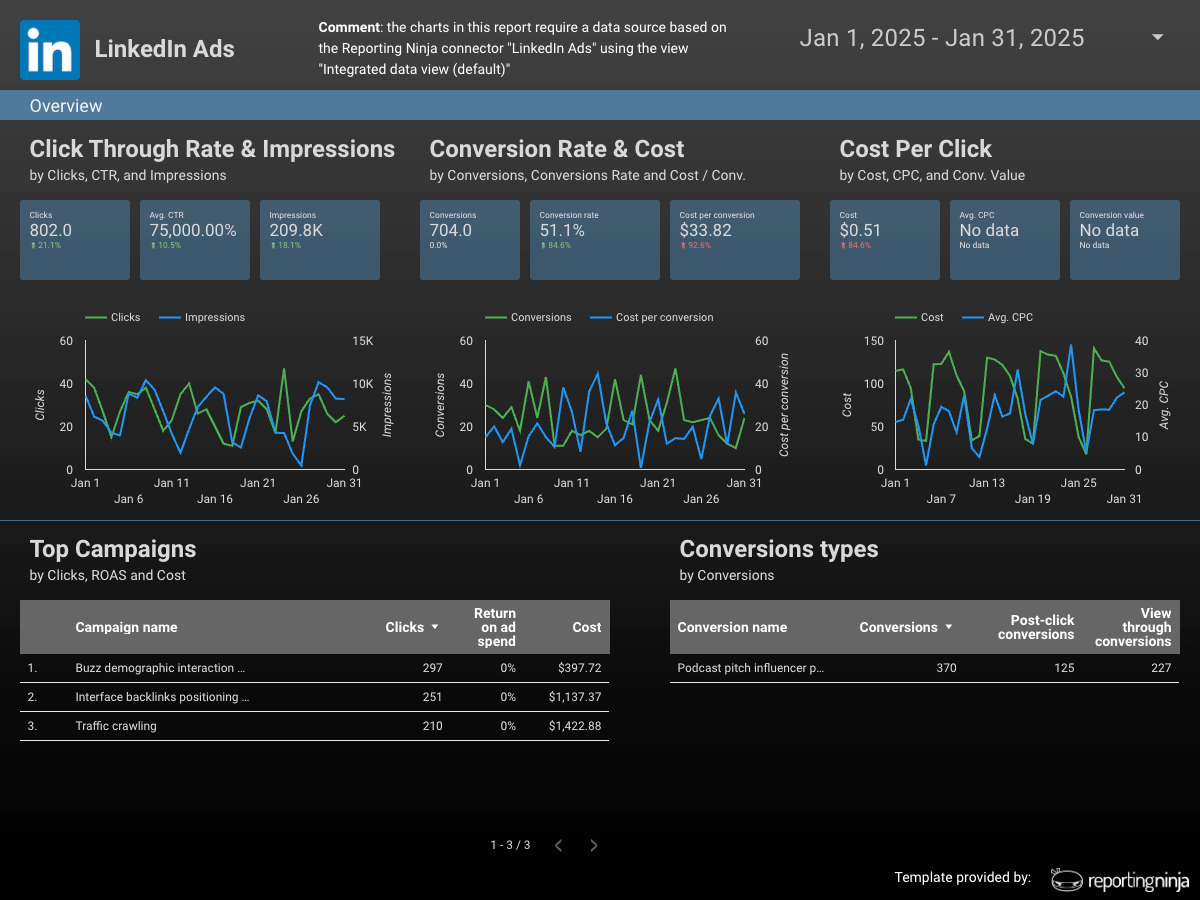Click the 297 clicks cell
The width and height of the screenshot is (1200, 900).
coord(432,668)
